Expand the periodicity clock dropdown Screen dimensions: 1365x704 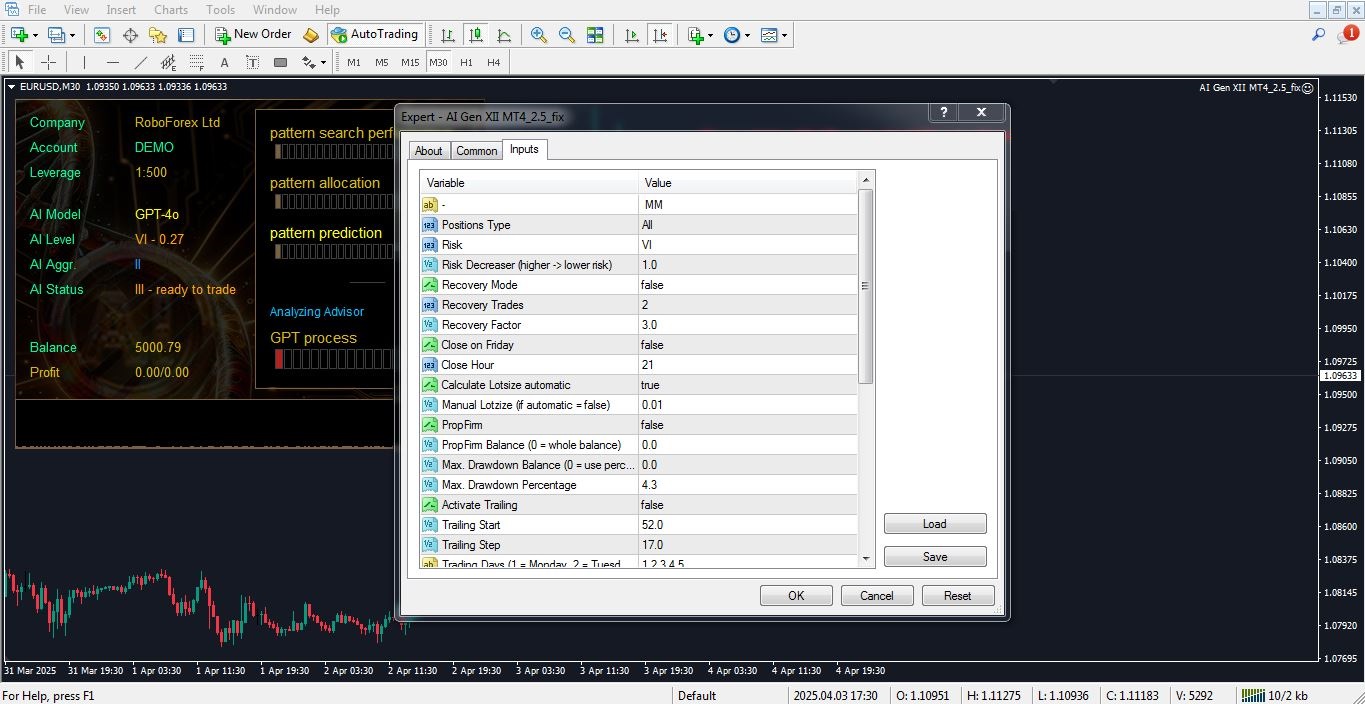click(x=737, y=35)
